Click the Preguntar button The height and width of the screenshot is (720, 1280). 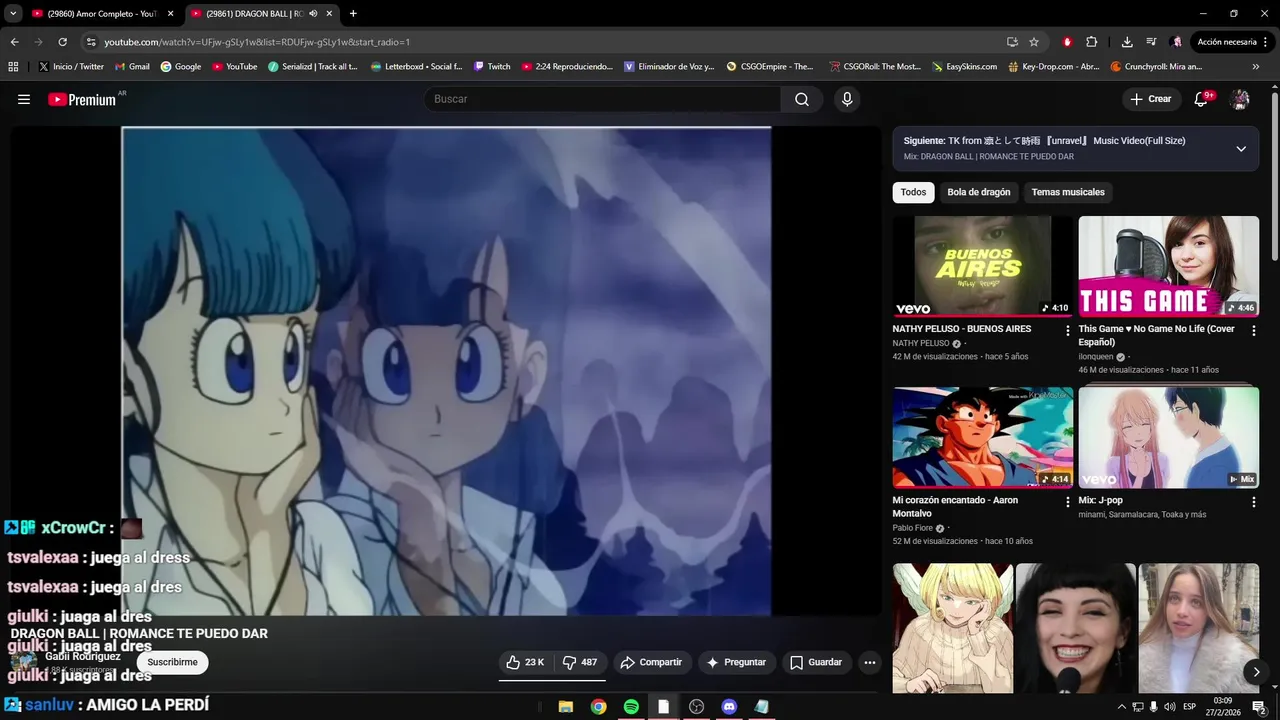pos(736,662)
